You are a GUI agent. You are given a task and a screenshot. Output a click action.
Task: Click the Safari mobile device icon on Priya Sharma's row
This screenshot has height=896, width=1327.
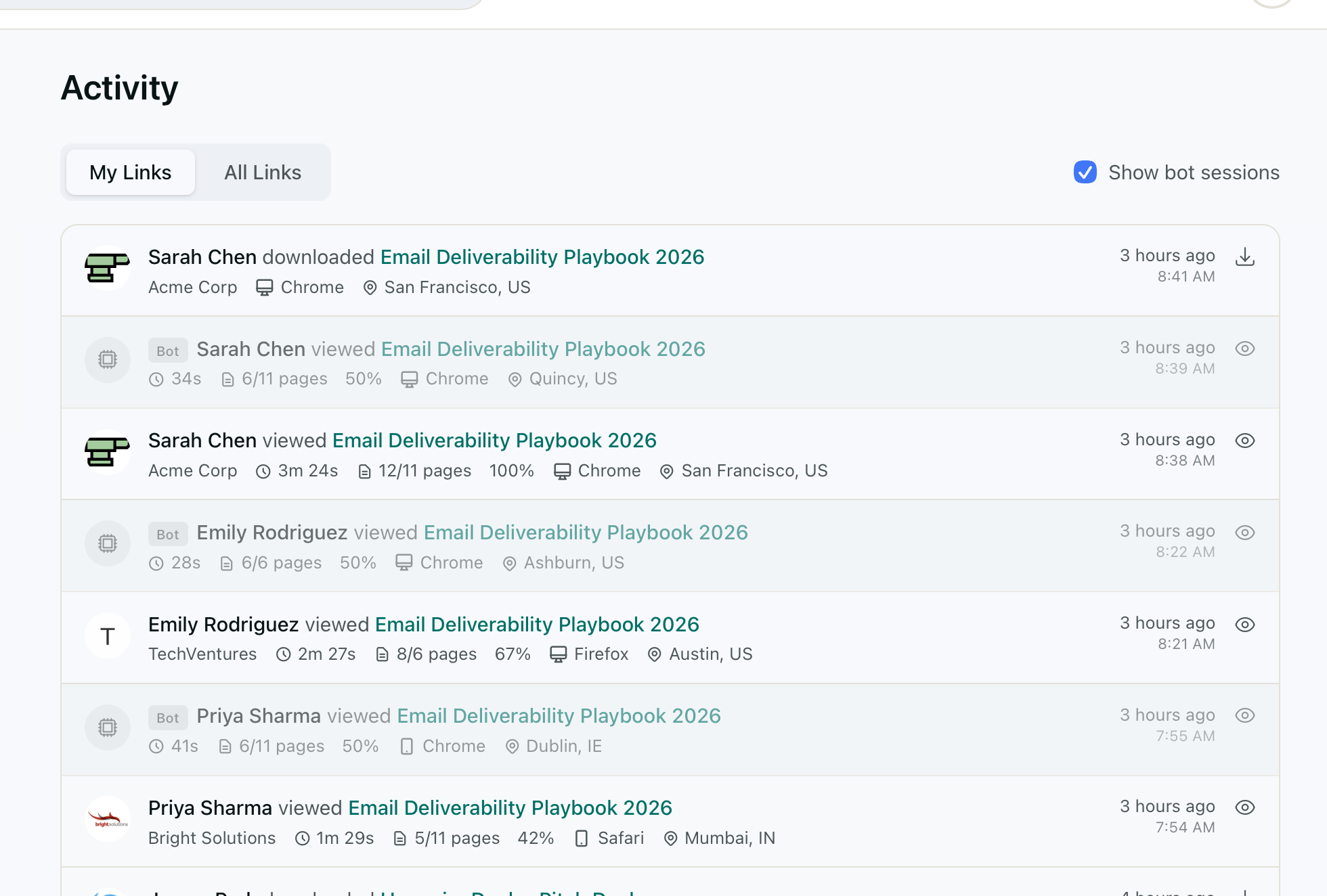point(581,838)
